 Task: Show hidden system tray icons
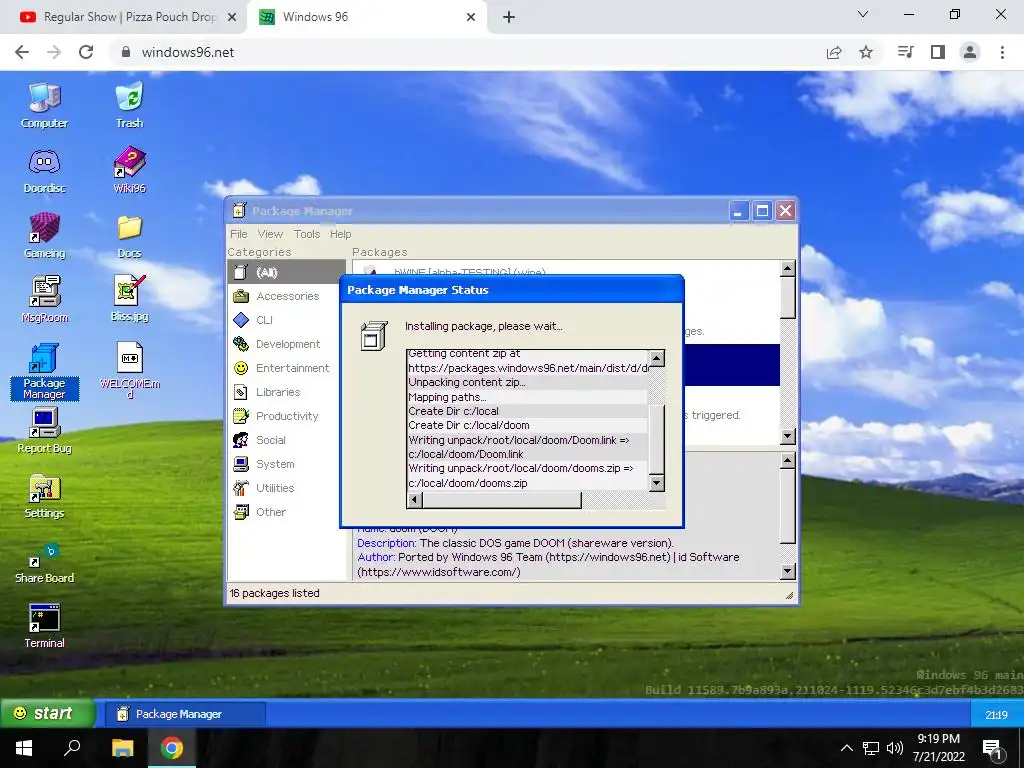pos(846,748)
